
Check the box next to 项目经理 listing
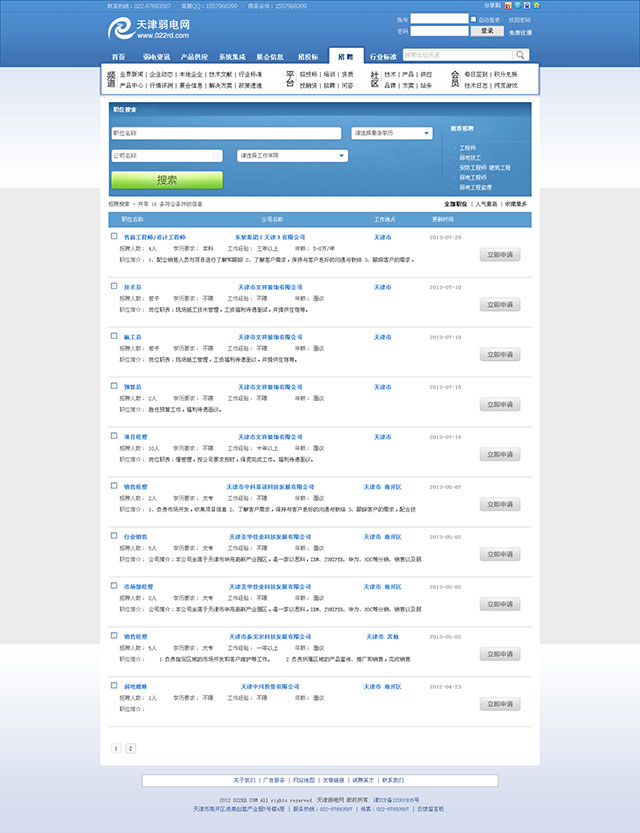pyautogui.click(x=114, y=436)
